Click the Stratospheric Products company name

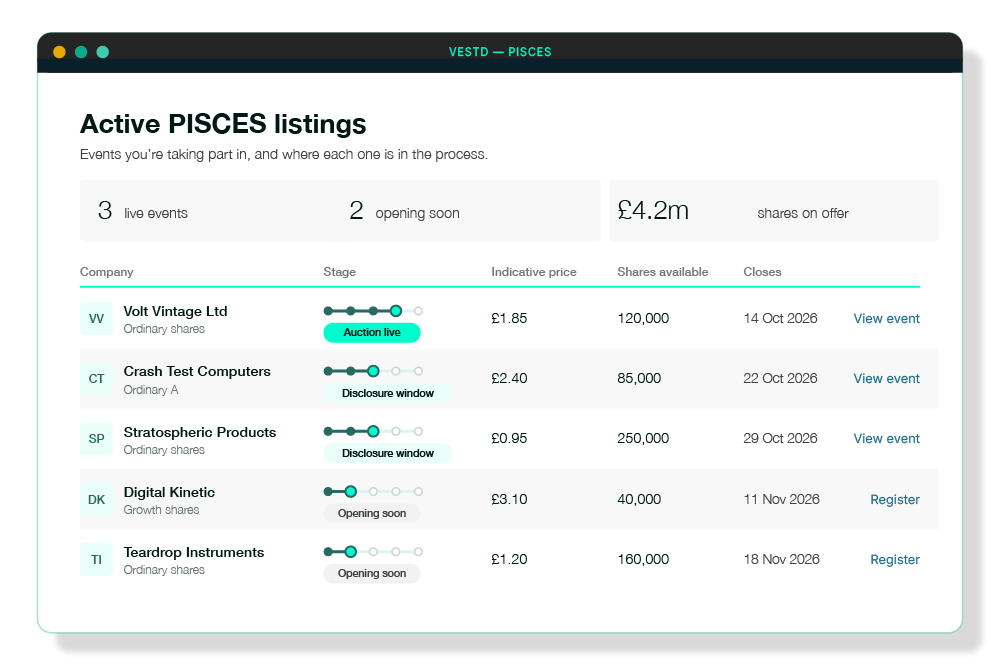coord(200,432)
